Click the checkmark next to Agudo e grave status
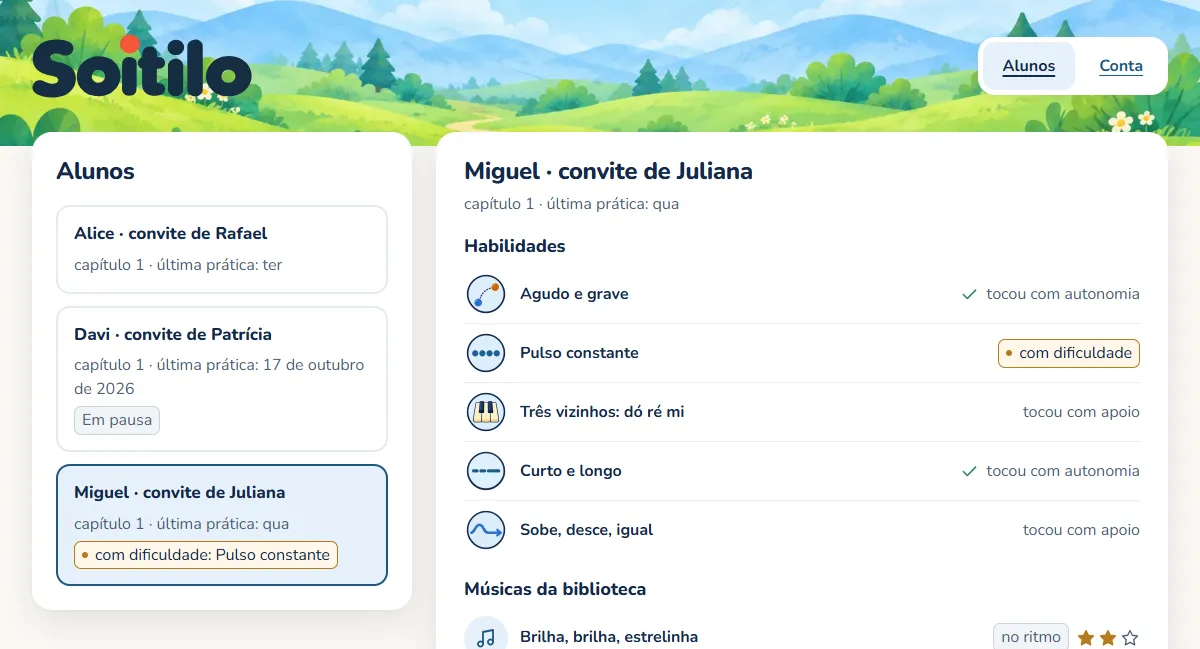 pos(969,294)
